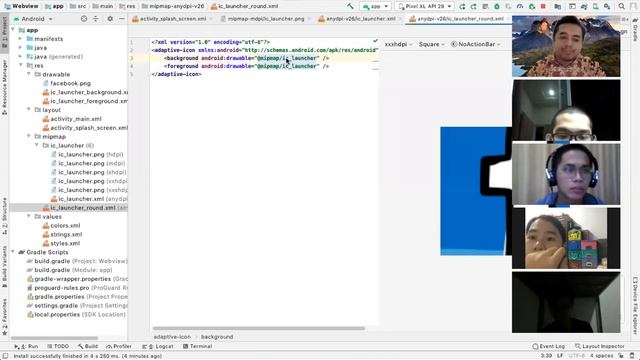The width and height of the screenshot is (640, 360).
Task: Open the Profiler gauge icon in toolbar
Action: pos(520,7)
